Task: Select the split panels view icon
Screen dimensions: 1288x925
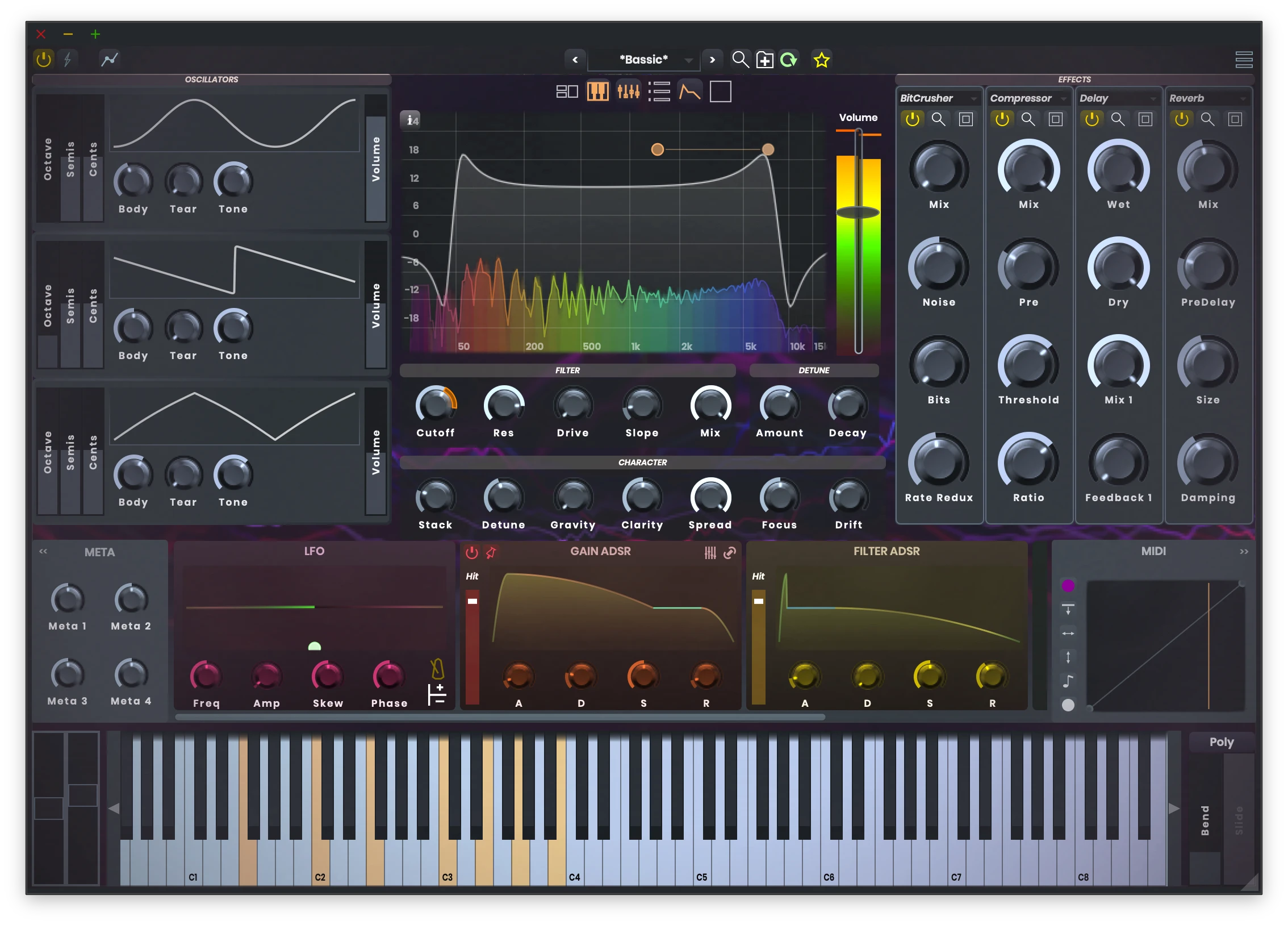Action: 567,91
